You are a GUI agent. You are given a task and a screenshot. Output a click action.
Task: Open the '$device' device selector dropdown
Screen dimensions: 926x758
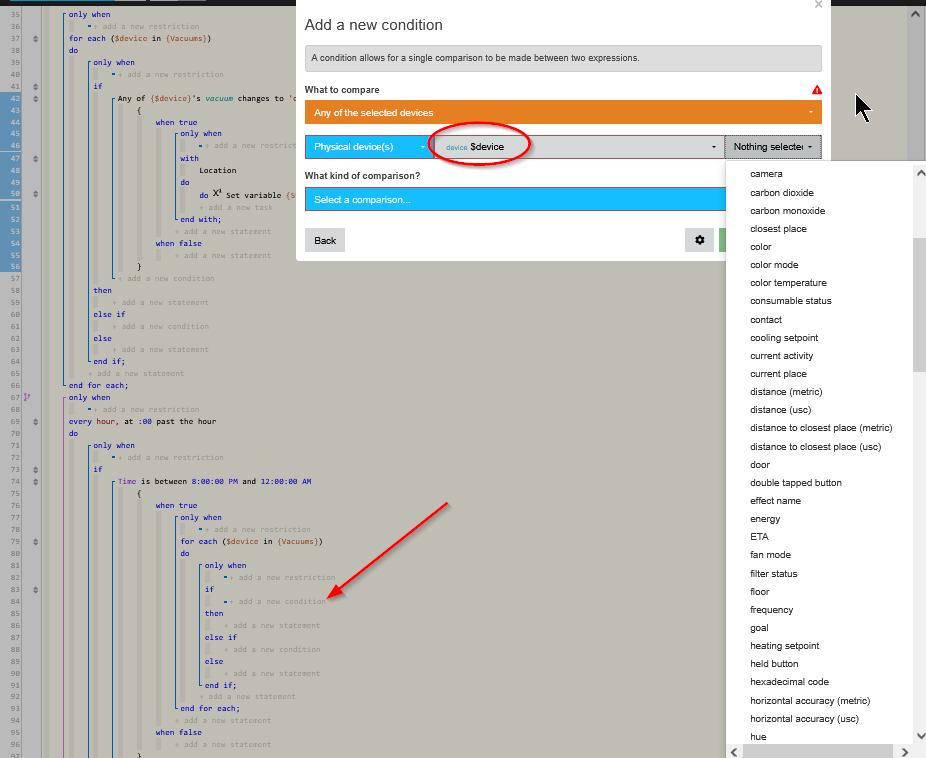pyautogui.click(x=579, y=147)
